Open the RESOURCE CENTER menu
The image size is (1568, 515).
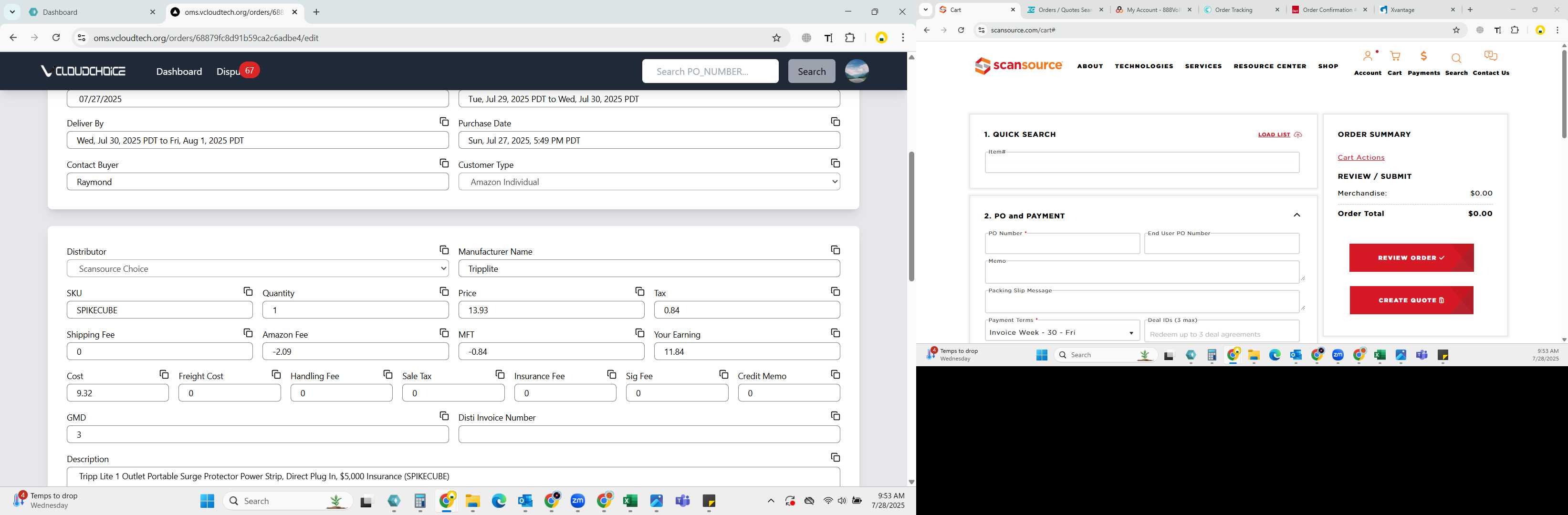click(1270, 66)
